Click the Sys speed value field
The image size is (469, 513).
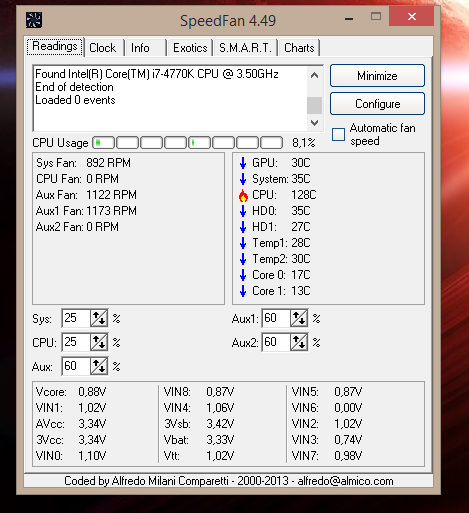click(x=76, y=318)
